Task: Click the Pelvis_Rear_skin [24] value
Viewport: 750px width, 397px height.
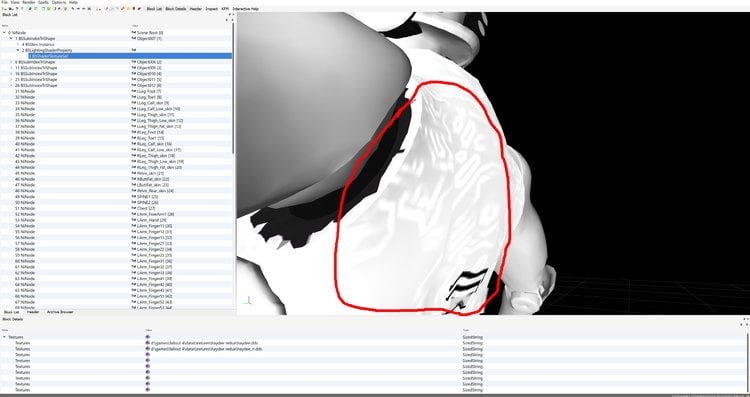Action: 155,191
